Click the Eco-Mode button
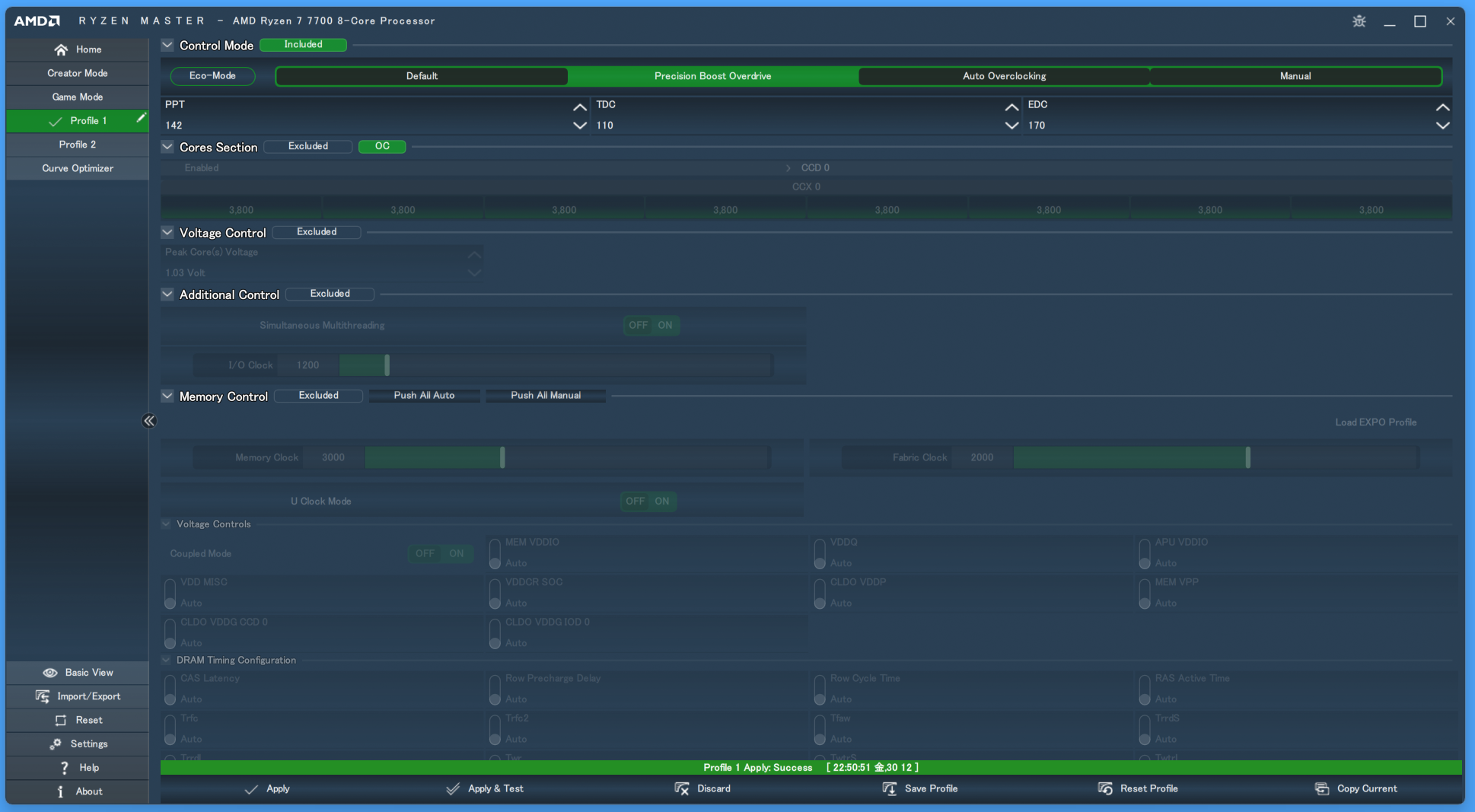 (x=212, y=76)
